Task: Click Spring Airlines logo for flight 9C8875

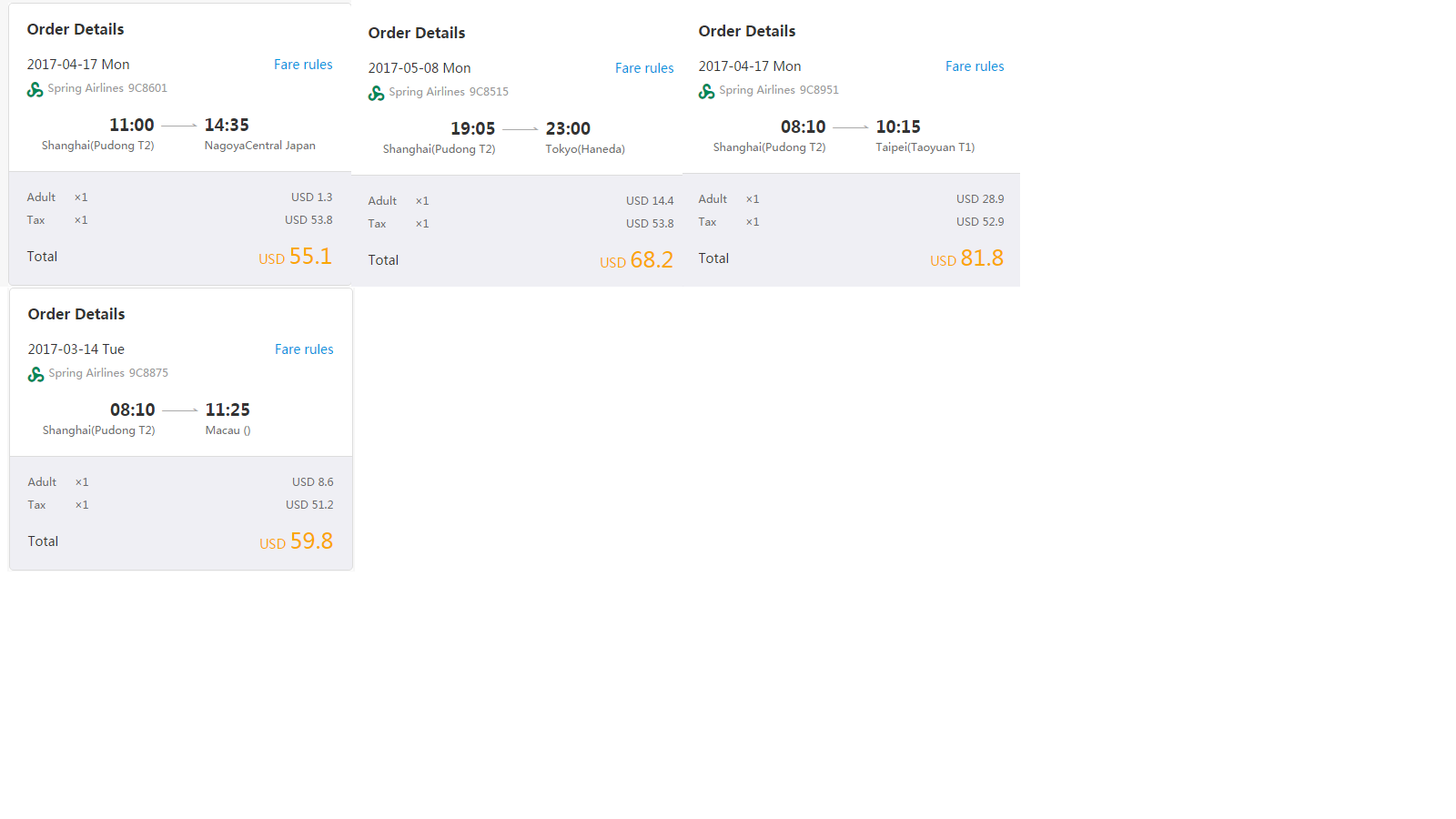Action: click(x=36, y=374)
